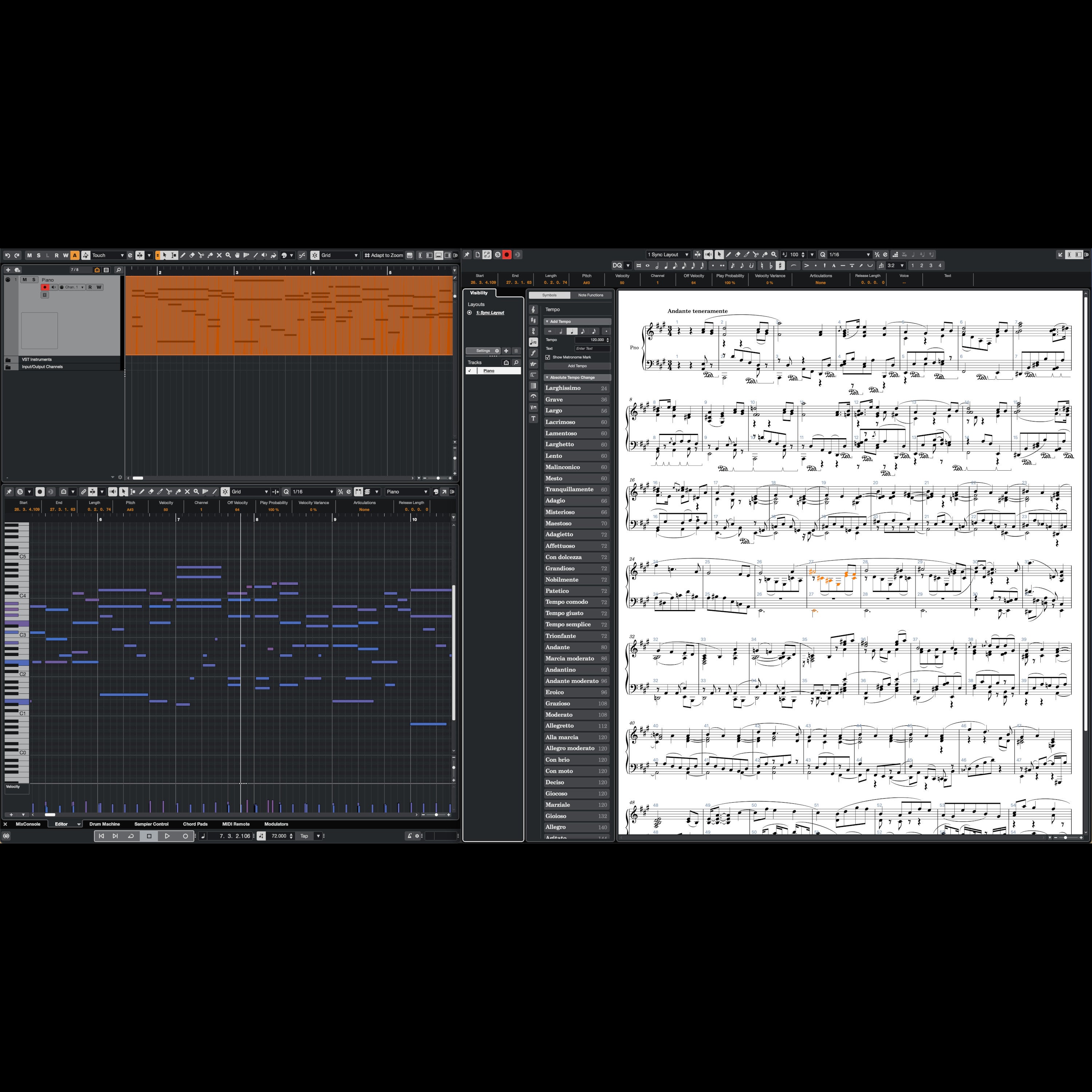
Task: Select the Glue tool in project toolbar
Action: pos(210,256)
